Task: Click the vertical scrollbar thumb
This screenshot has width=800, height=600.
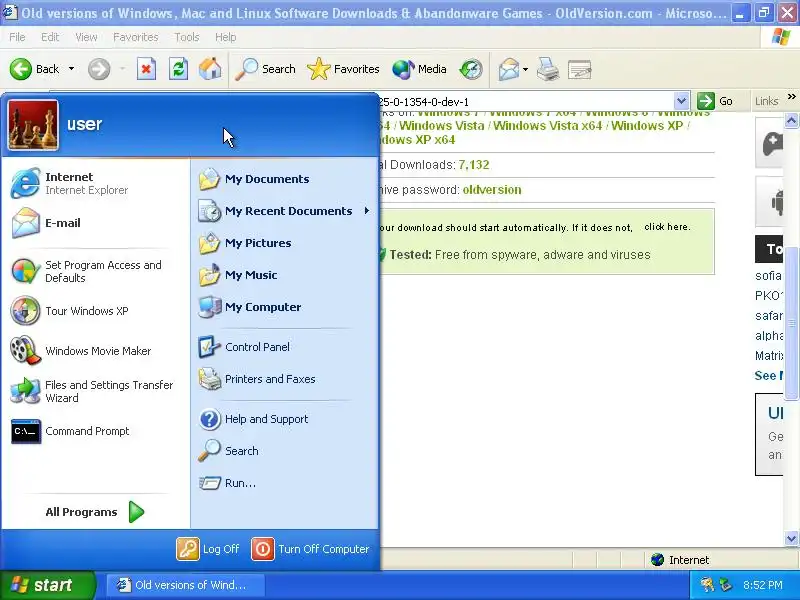Action: [791, 323]
